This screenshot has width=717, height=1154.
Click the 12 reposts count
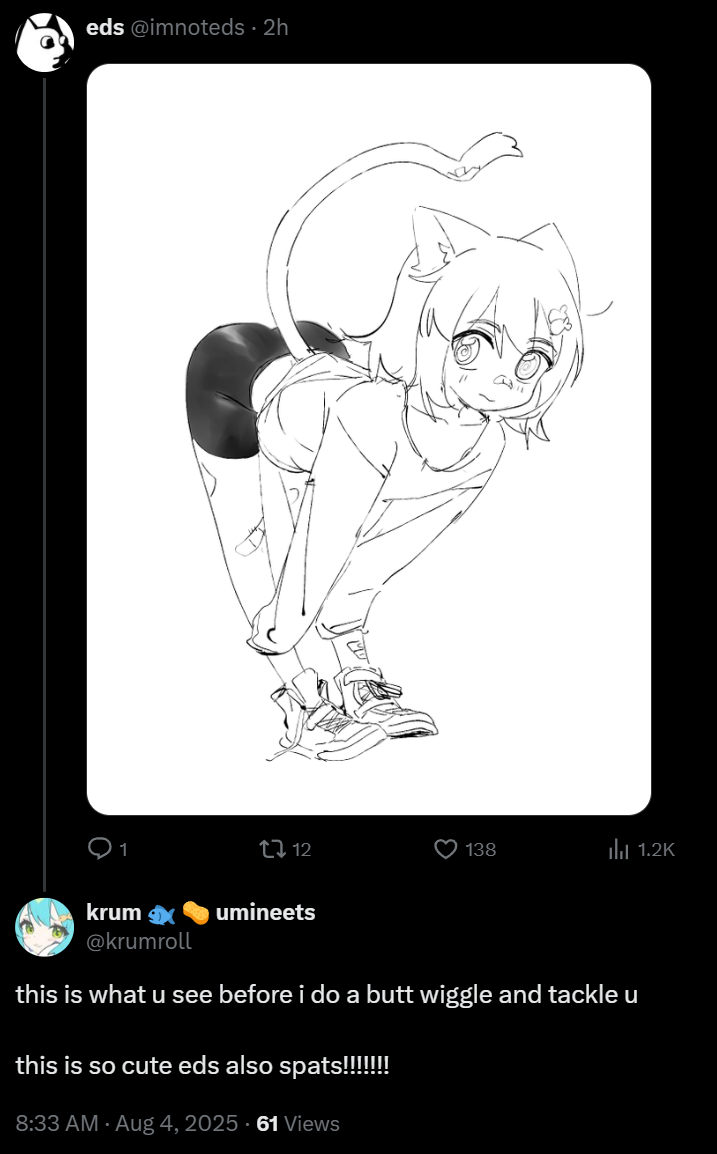302,850
